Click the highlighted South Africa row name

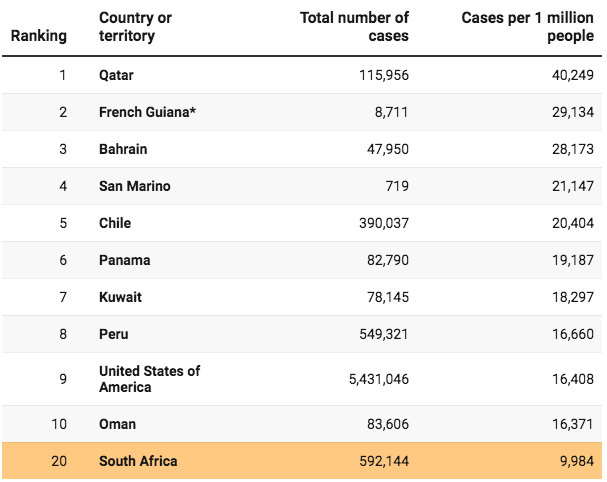[138, 461]
